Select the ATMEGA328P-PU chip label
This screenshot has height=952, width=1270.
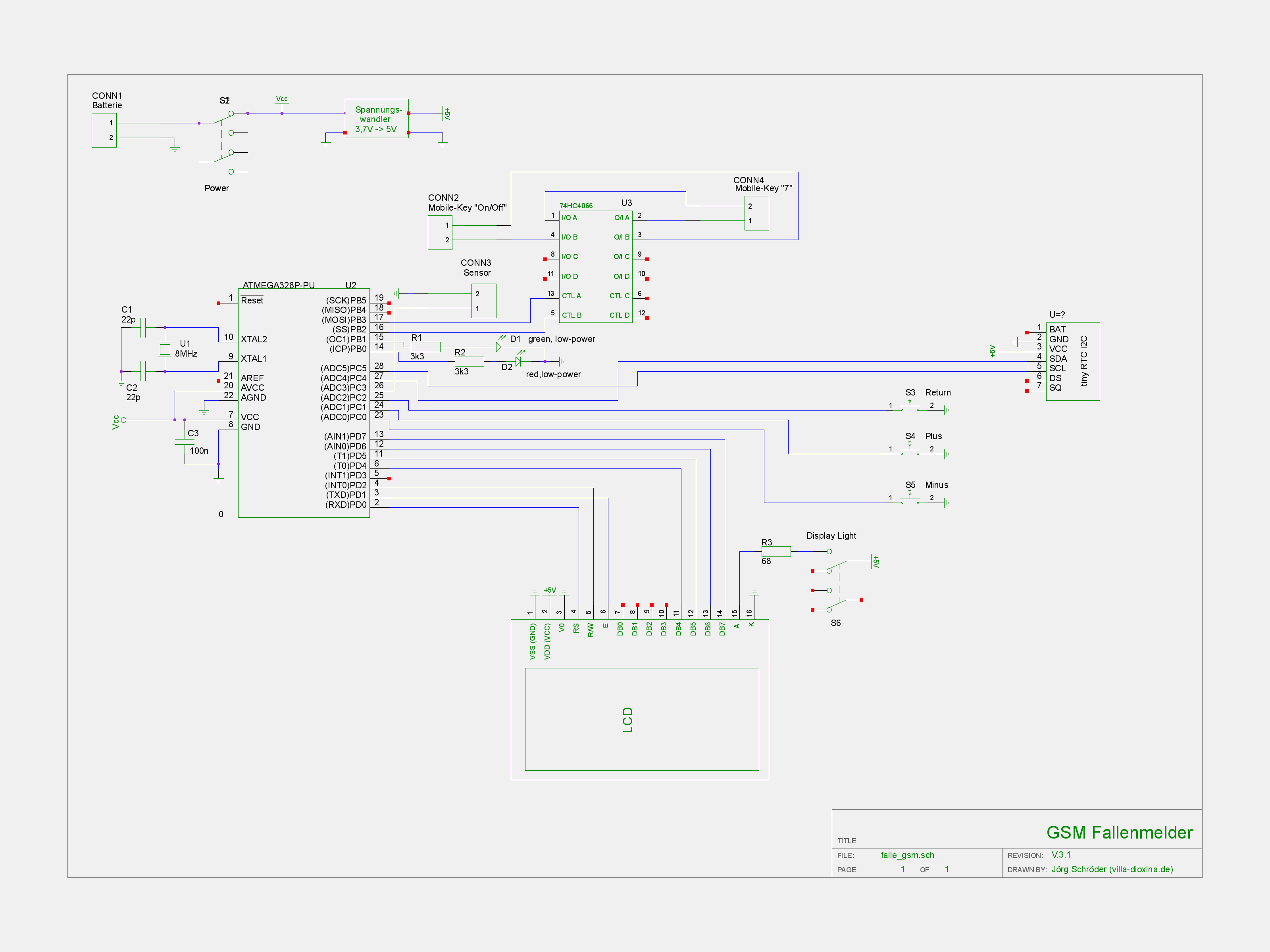[x=279, y=285]
